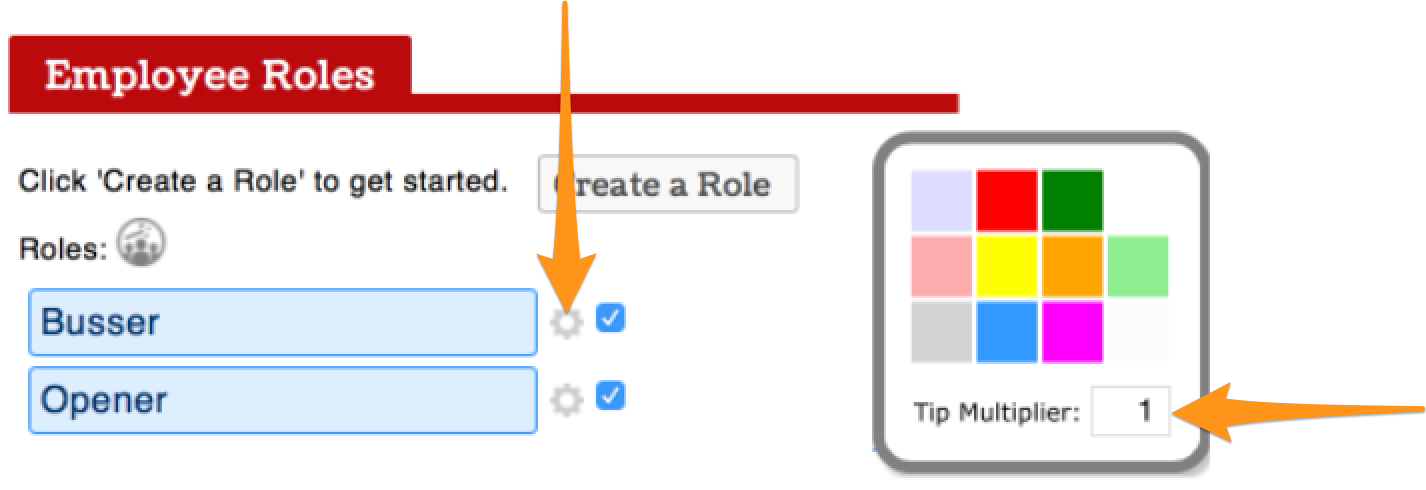
Task: Select the yellow color swatch
Action: click(1007, 267)
